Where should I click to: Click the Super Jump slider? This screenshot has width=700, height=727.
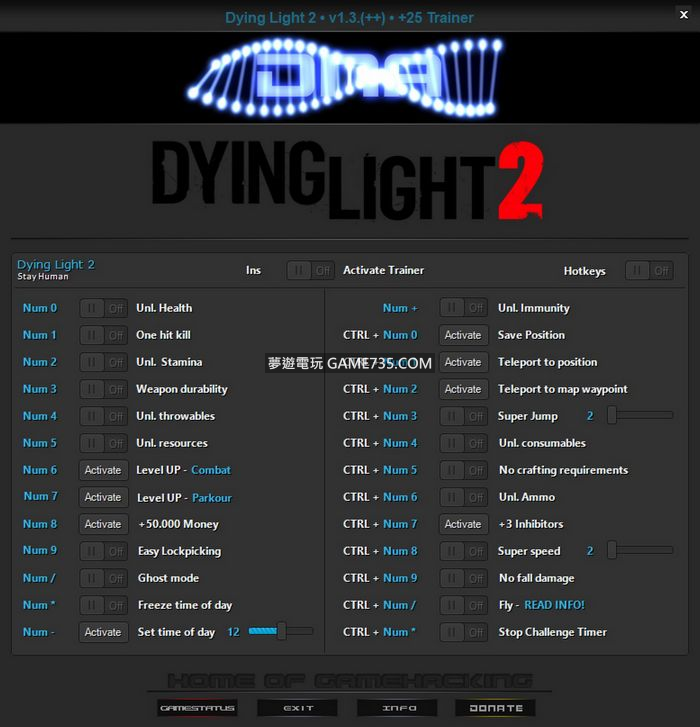pos(640,415)
